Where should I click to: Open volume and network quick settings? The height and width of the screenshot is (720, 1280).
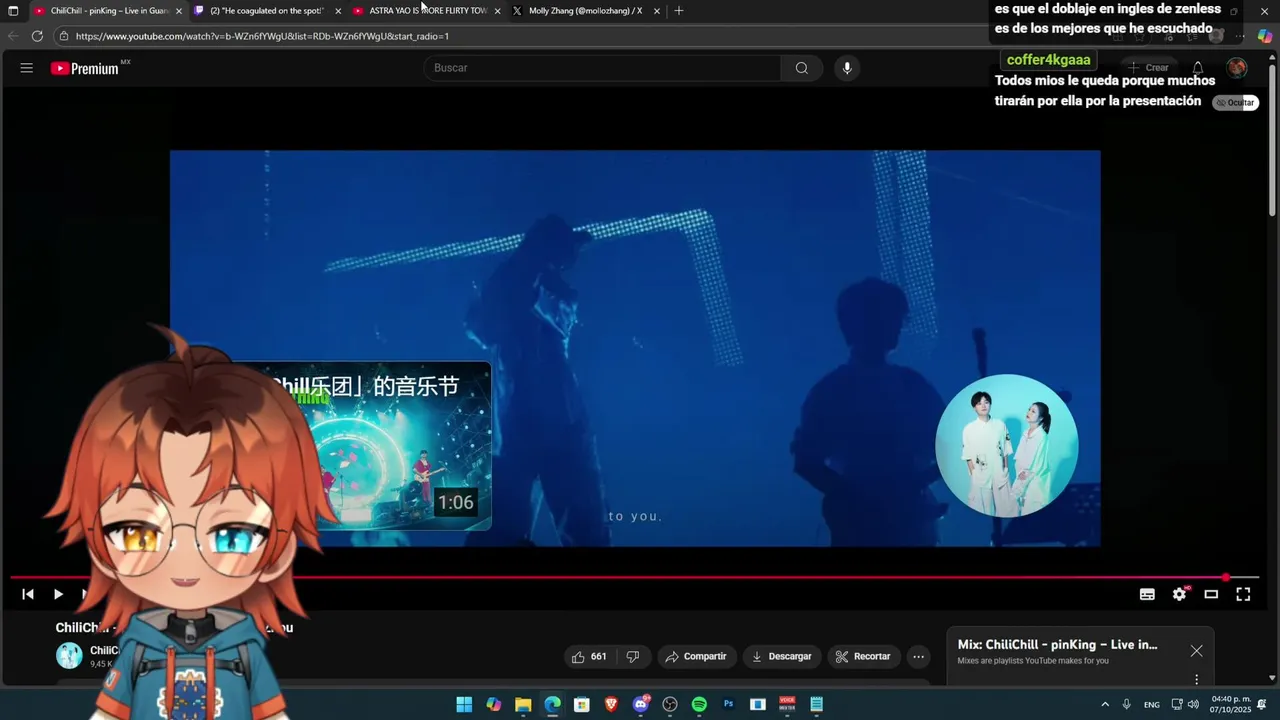pyautogui.click(x=1185, y=704)
